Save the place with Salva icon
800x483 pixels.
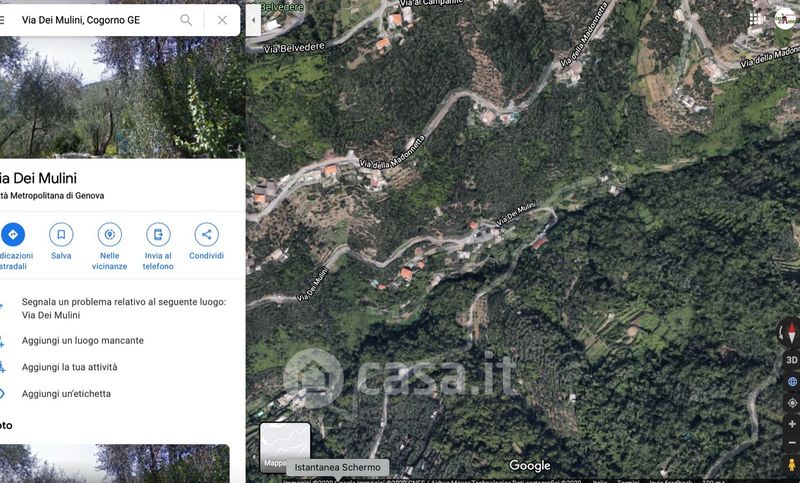point(61,235)
